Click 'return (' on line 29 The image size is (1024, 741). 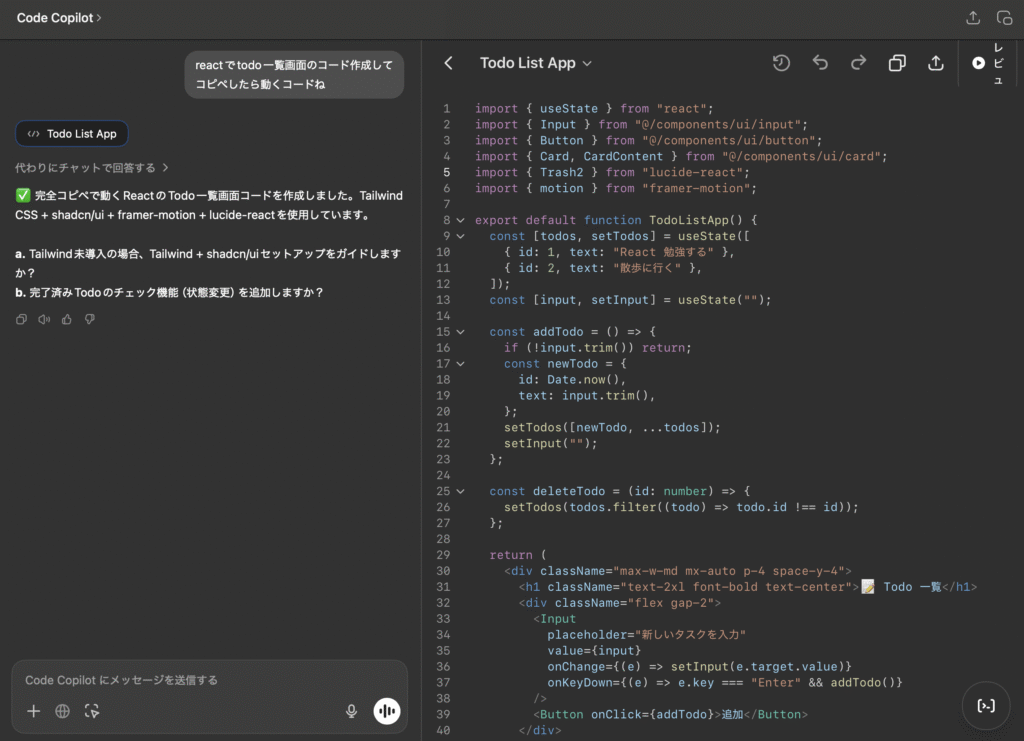[x=518, y=555]
